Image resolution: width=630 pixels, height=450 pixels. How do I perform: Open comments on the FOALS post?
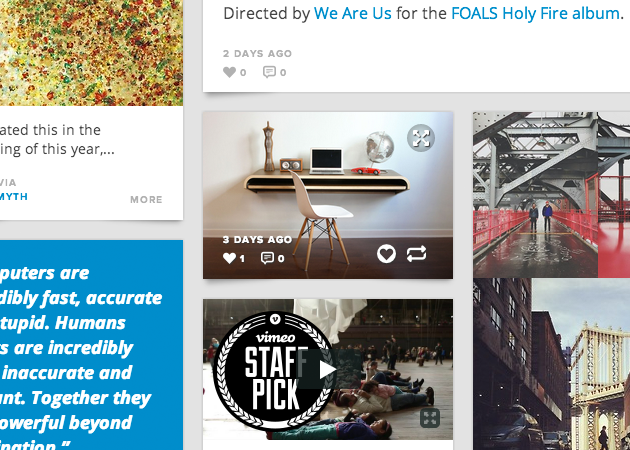click(275, 72)
